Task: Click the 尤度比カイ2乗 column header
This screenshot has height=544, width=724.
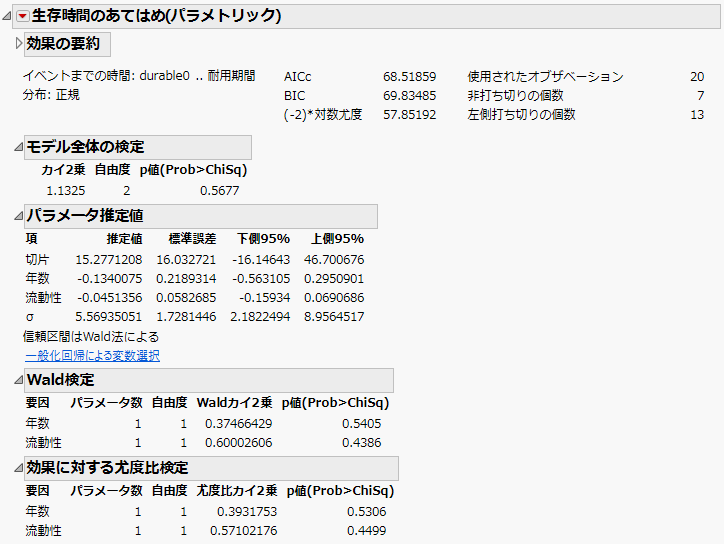Action: pos(237,490)
